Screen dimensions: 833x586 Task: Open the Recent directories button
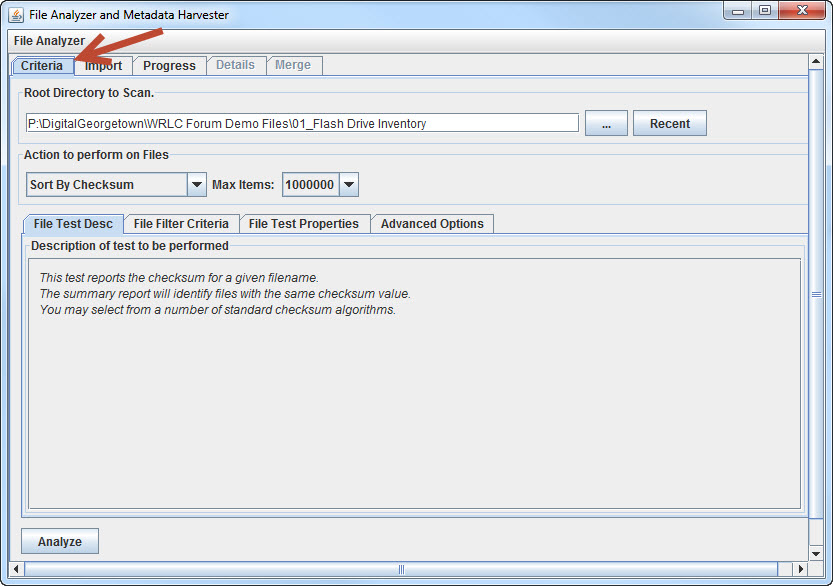click(669, 124)
